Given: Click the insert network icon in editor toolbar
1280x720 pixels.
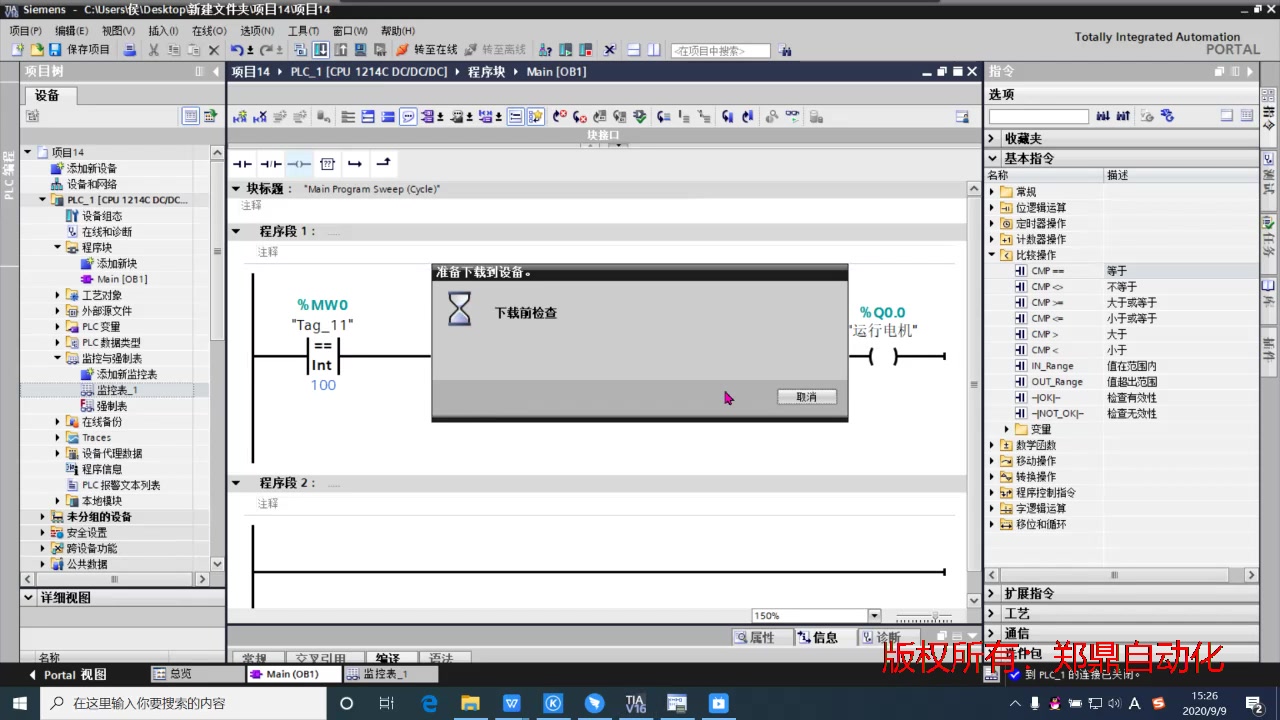Looking at the screenshot, I should [240, 117].
